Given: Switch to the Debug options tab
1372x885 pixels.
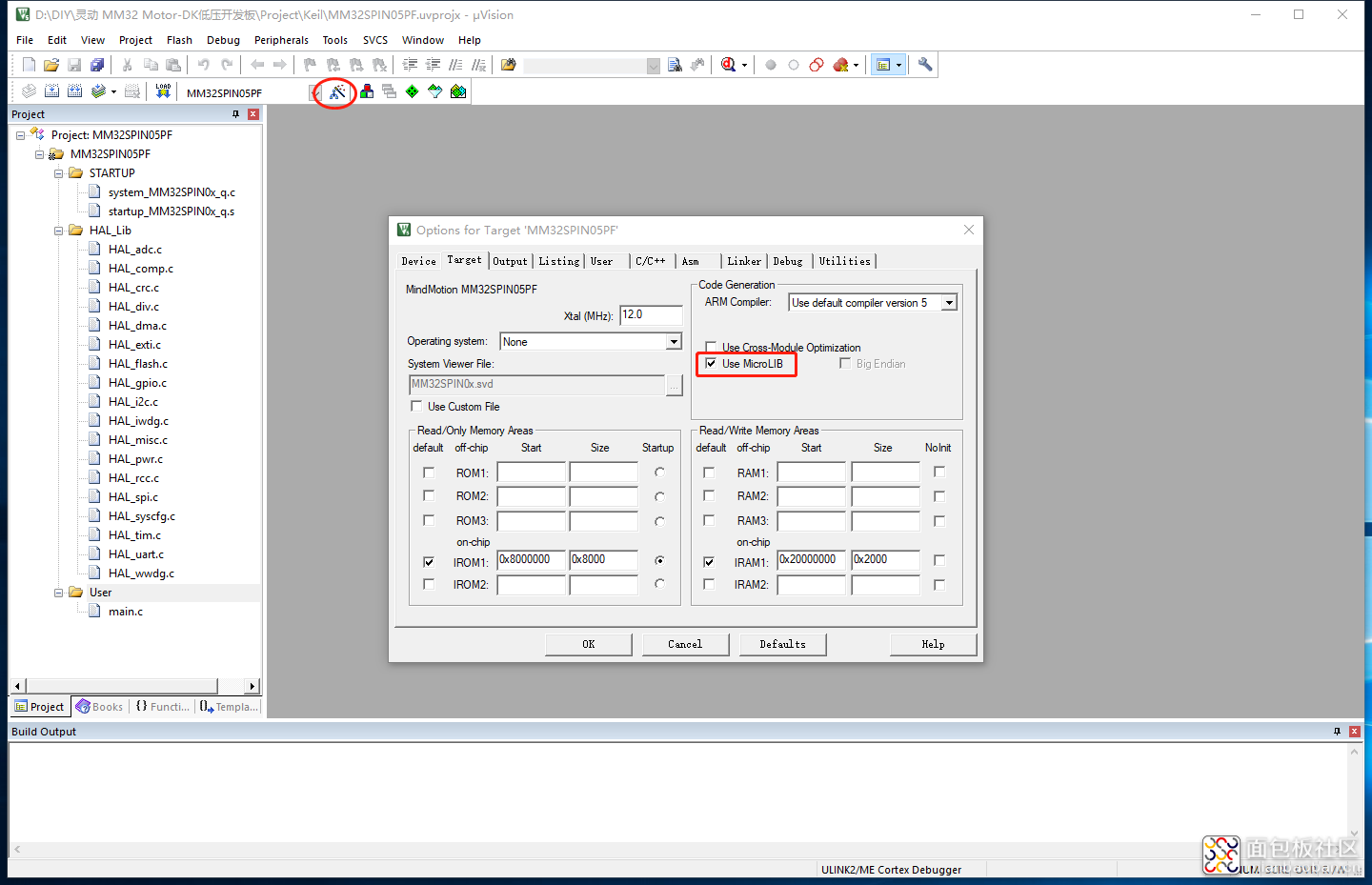Looking at the screenshot, I should [x=788, y=261].
